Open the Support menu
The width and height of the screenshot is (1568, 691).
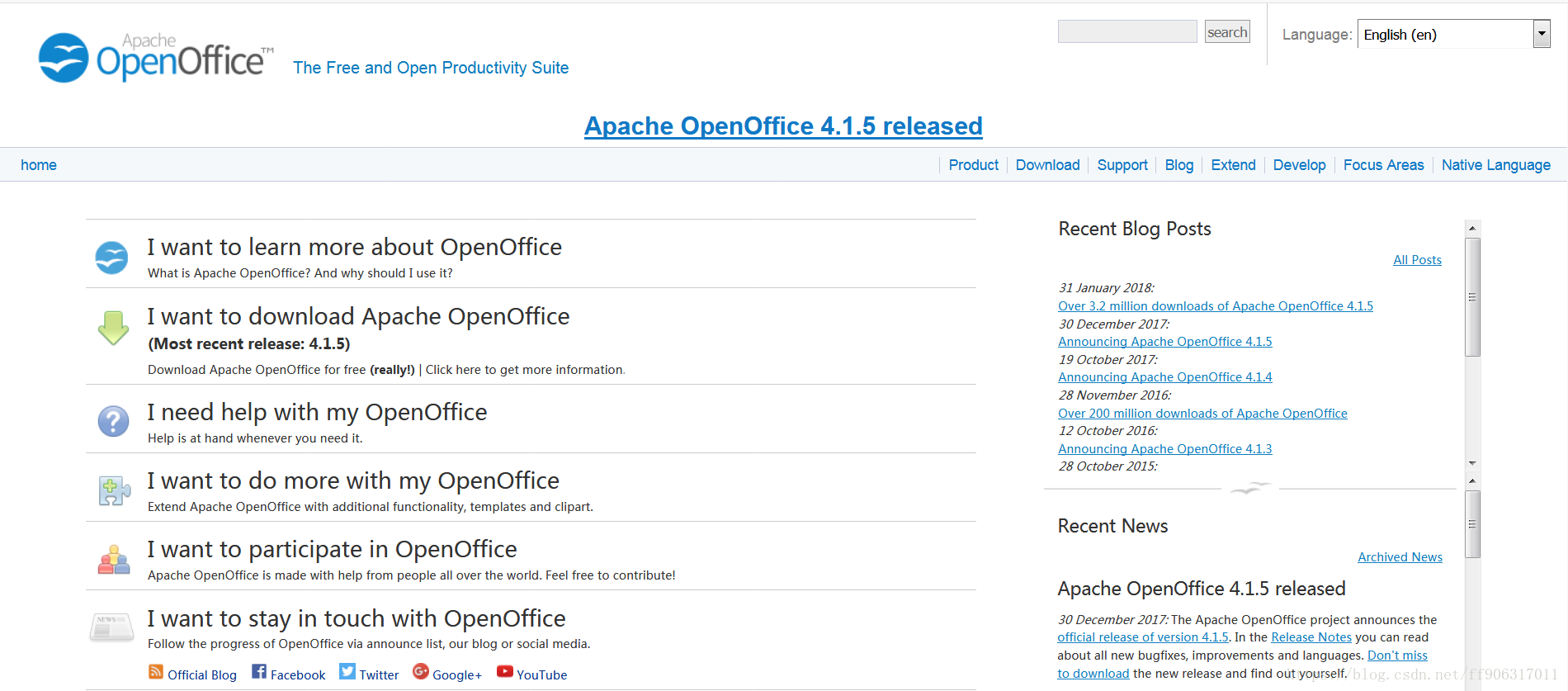tap(1122, 165)
